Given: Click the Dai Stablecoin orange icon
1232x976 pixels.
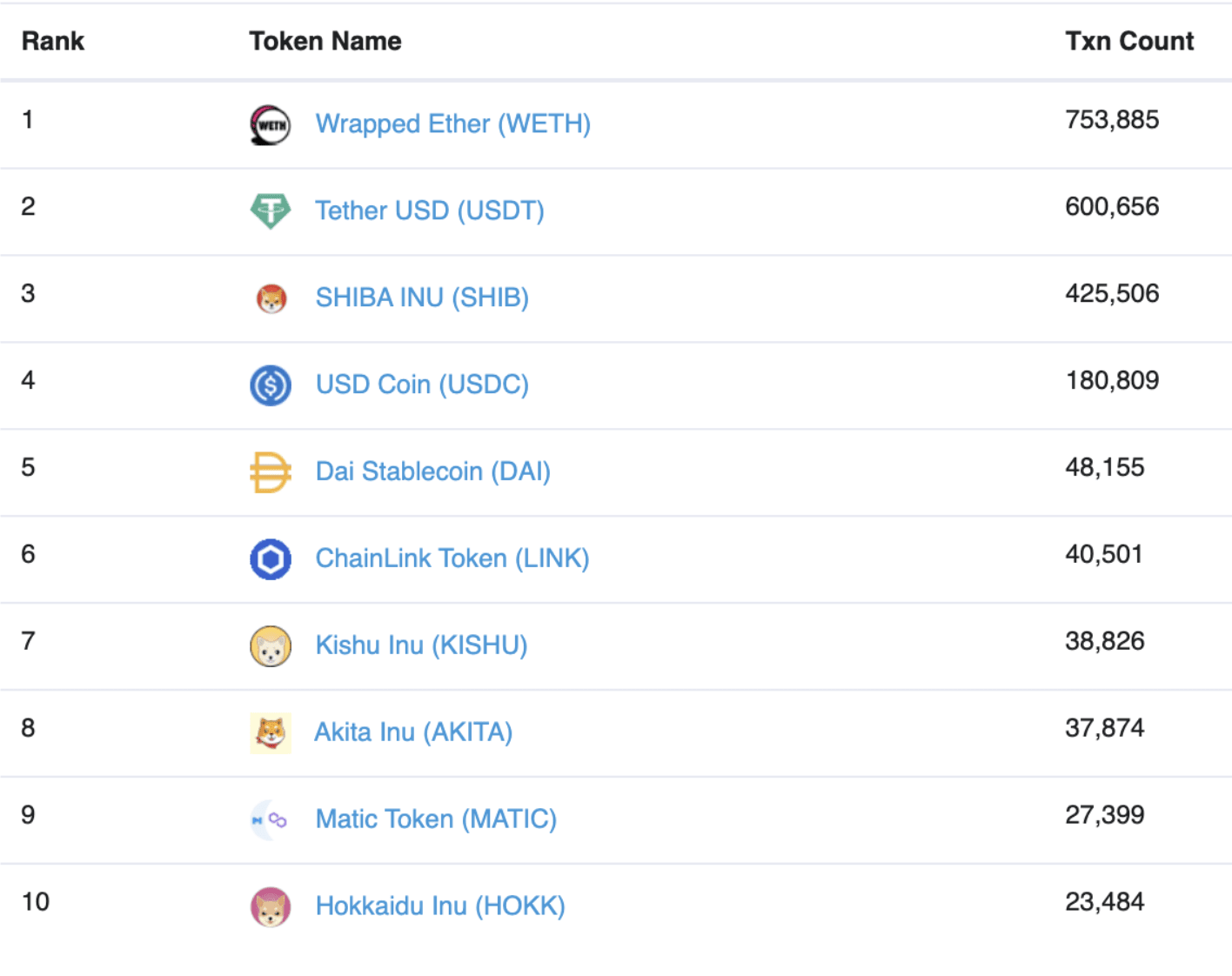Looking at the screenshot, I should 271,472.
